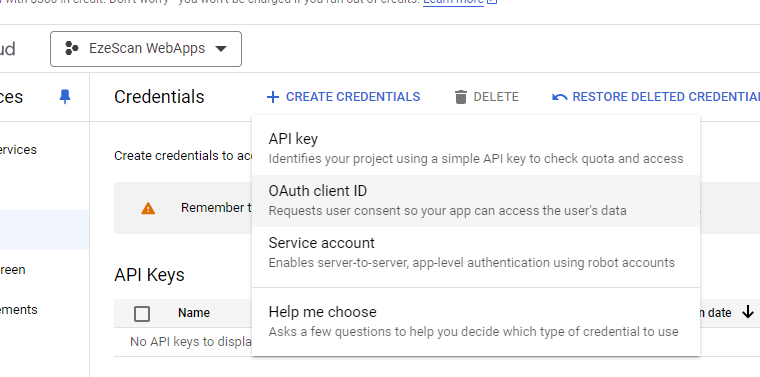
Task: Click the trash can Delete icon
Action: (460, 97)
